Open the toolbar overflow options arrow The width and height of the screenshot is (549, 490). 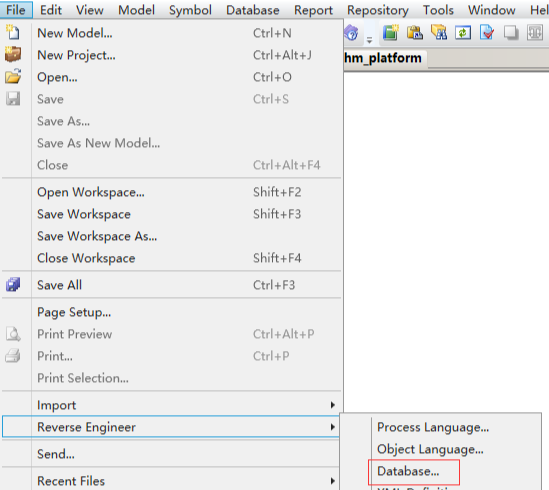pos(369,40)
